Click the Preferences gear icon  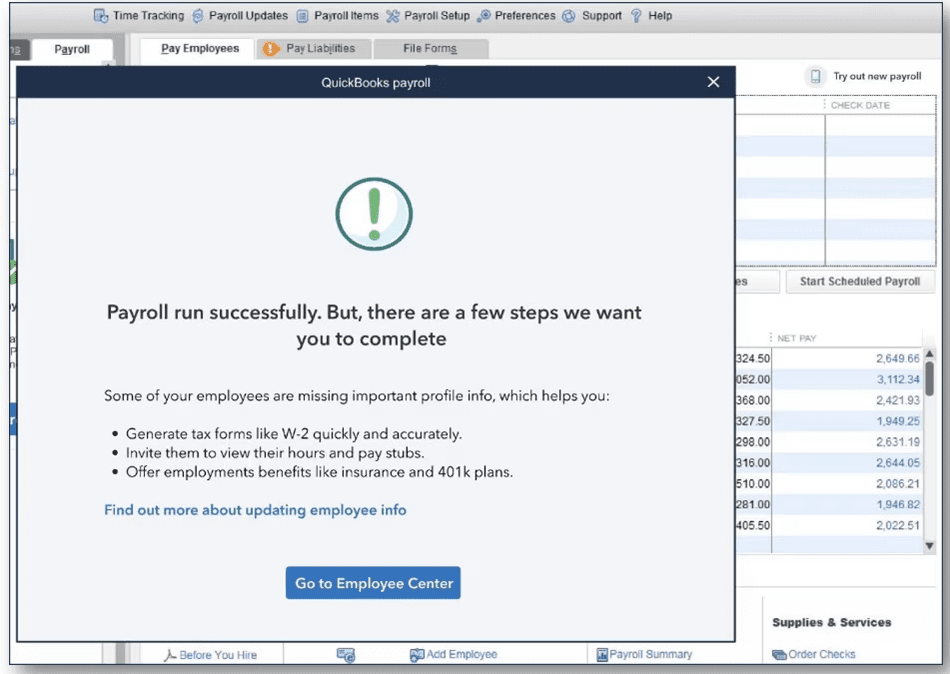[483, 16]
